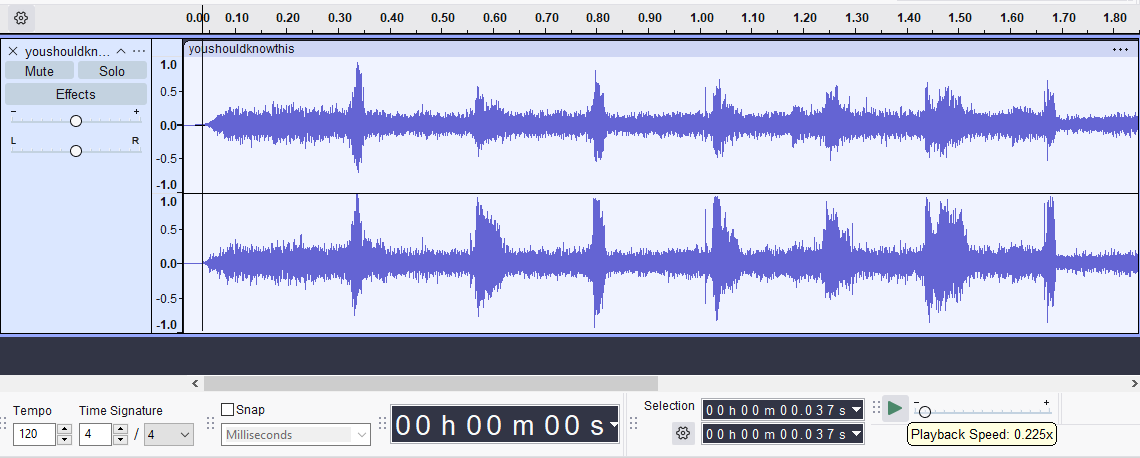Open the Selection toolbar settings gear
The width and height of the screenshot is (1140, 458).
(x=682, y=433)
